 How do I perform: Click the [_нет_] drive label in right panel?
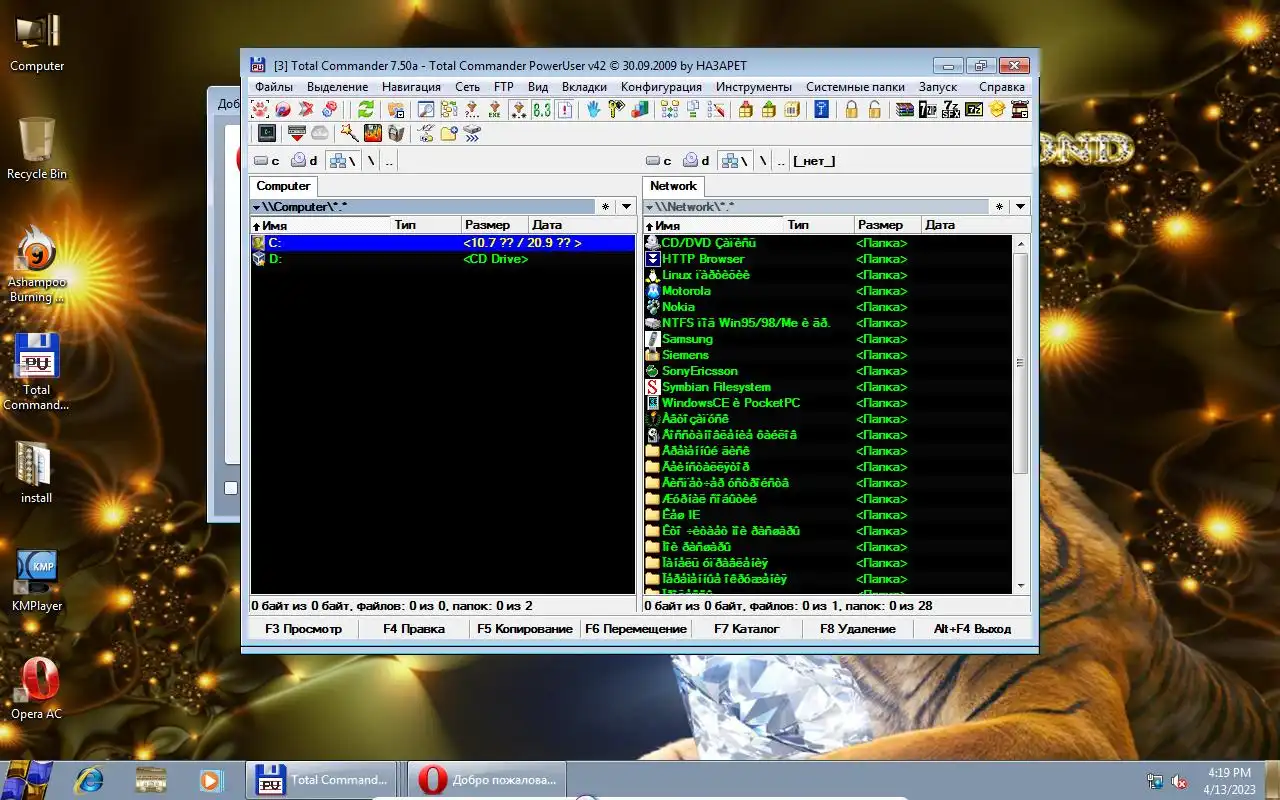click(x=814, y=161)
